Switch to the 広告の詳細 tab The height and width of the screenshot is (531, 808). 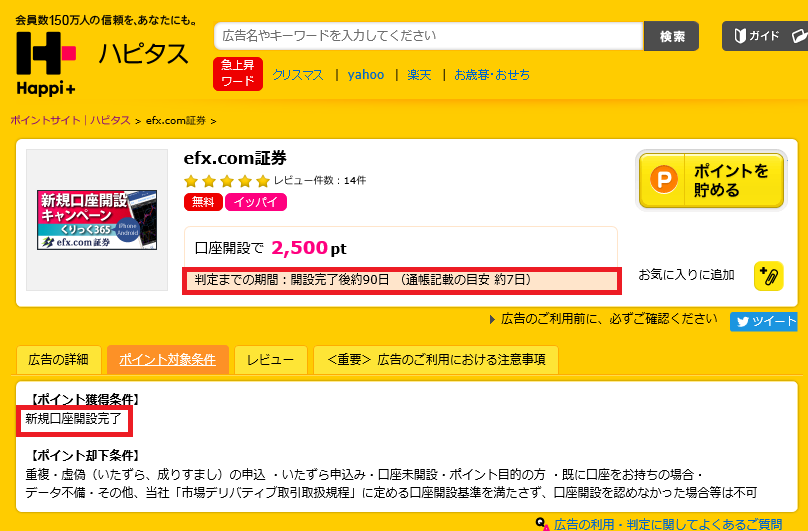pyautogui.click(x=58, y=359)
